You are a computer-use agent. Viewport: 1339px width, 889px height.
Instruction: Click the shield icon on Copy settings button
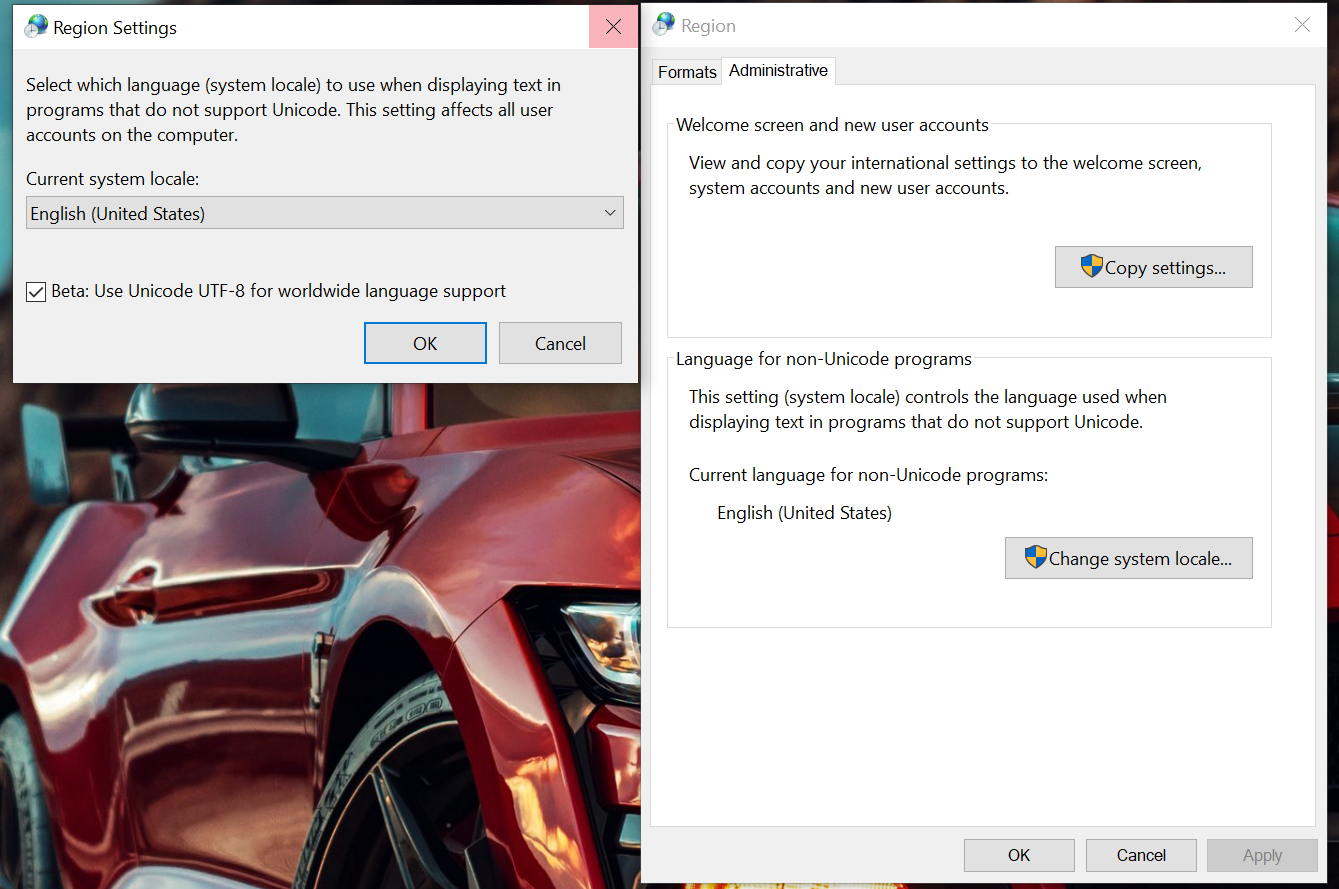coord(1091,266)
